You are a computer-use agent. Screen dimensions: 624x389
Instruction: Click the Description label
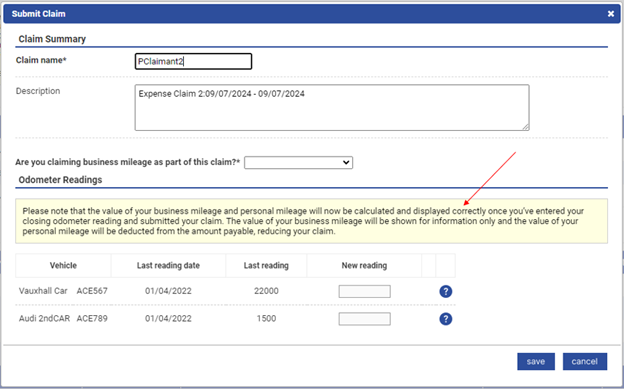38,91
